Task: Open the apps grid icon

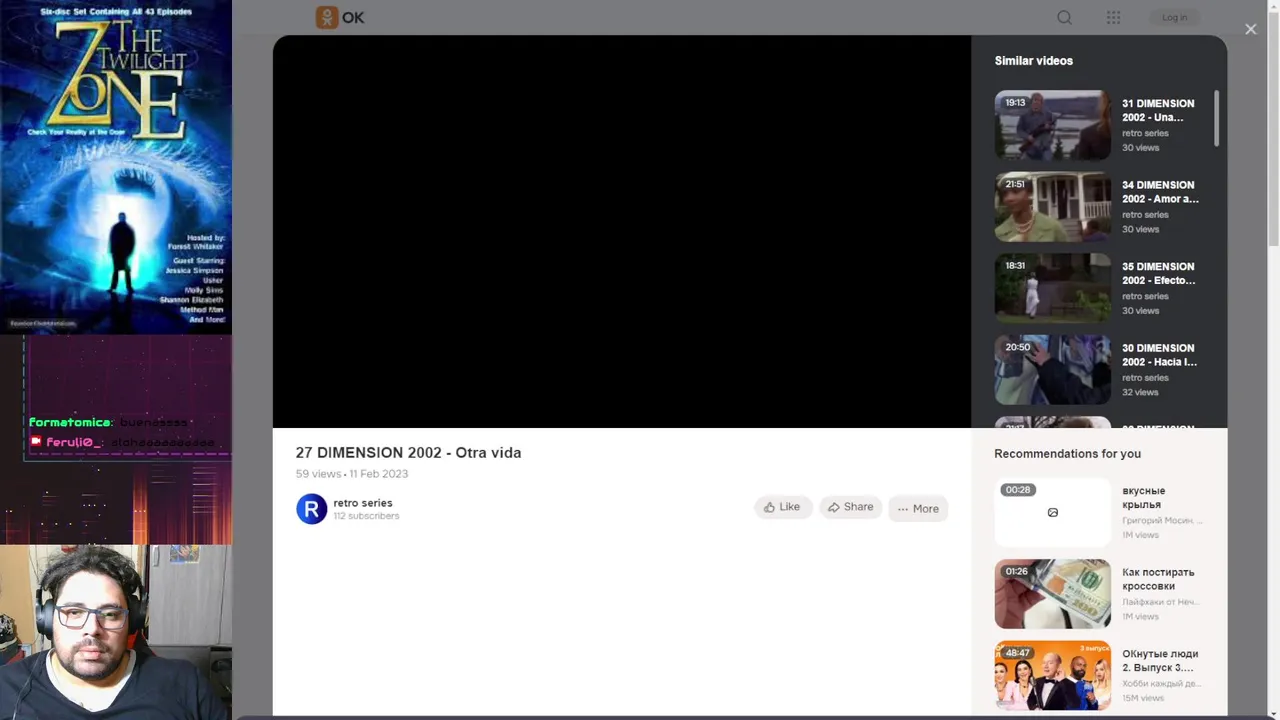Action: 1113,17
